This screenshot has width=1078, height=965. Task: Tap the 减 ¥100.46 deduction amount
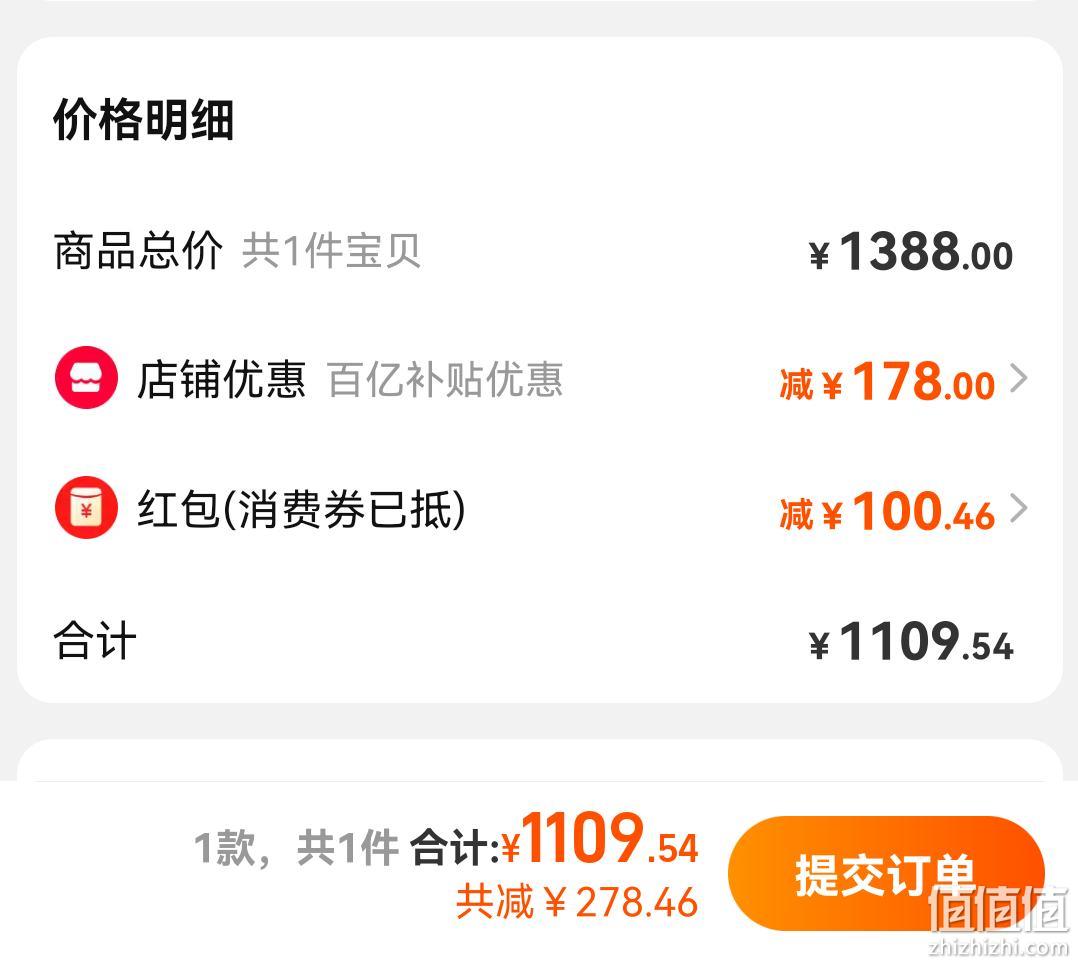[888, 511]
